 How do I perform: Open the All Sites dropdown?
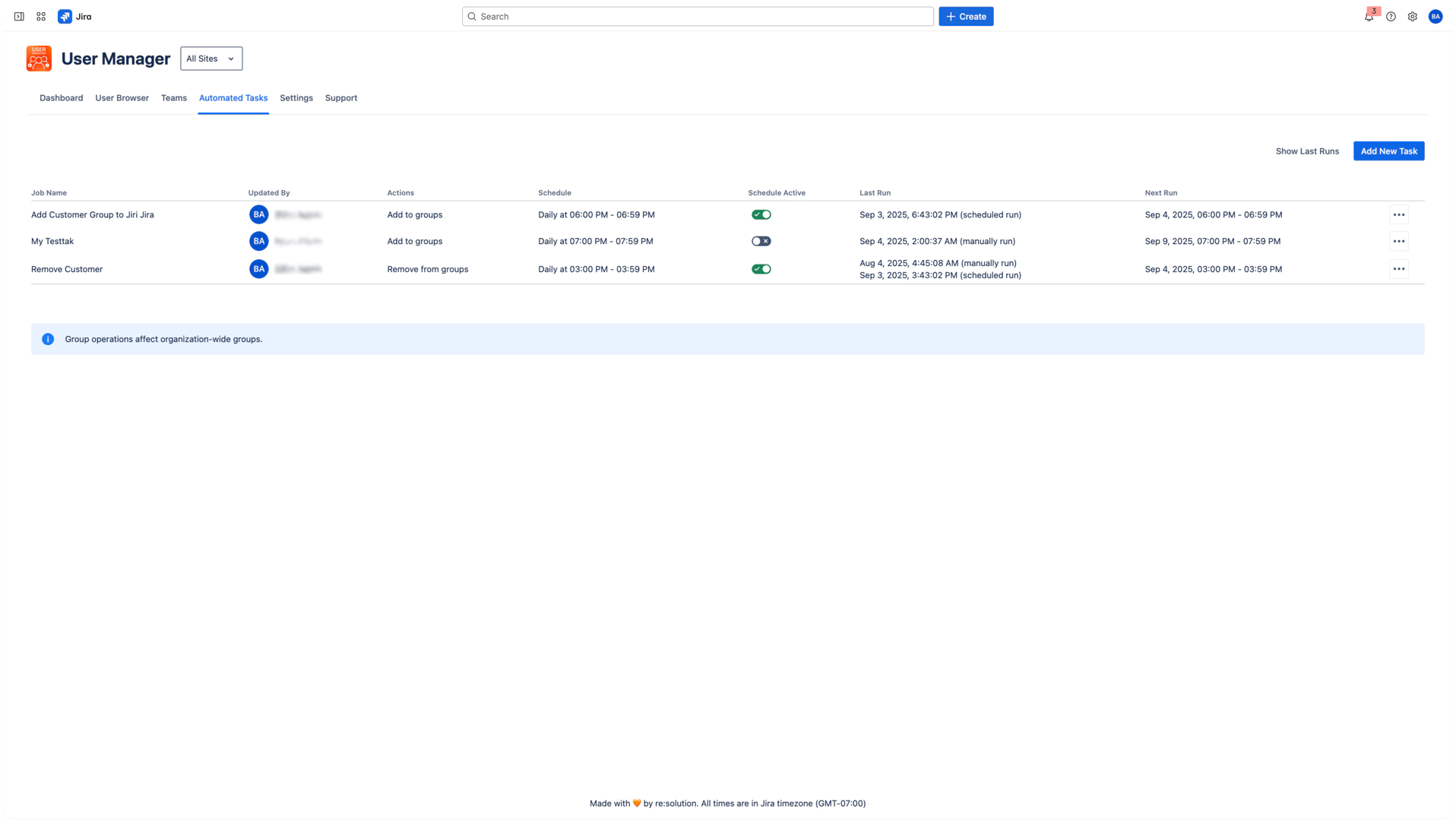(x=210, y=59)
